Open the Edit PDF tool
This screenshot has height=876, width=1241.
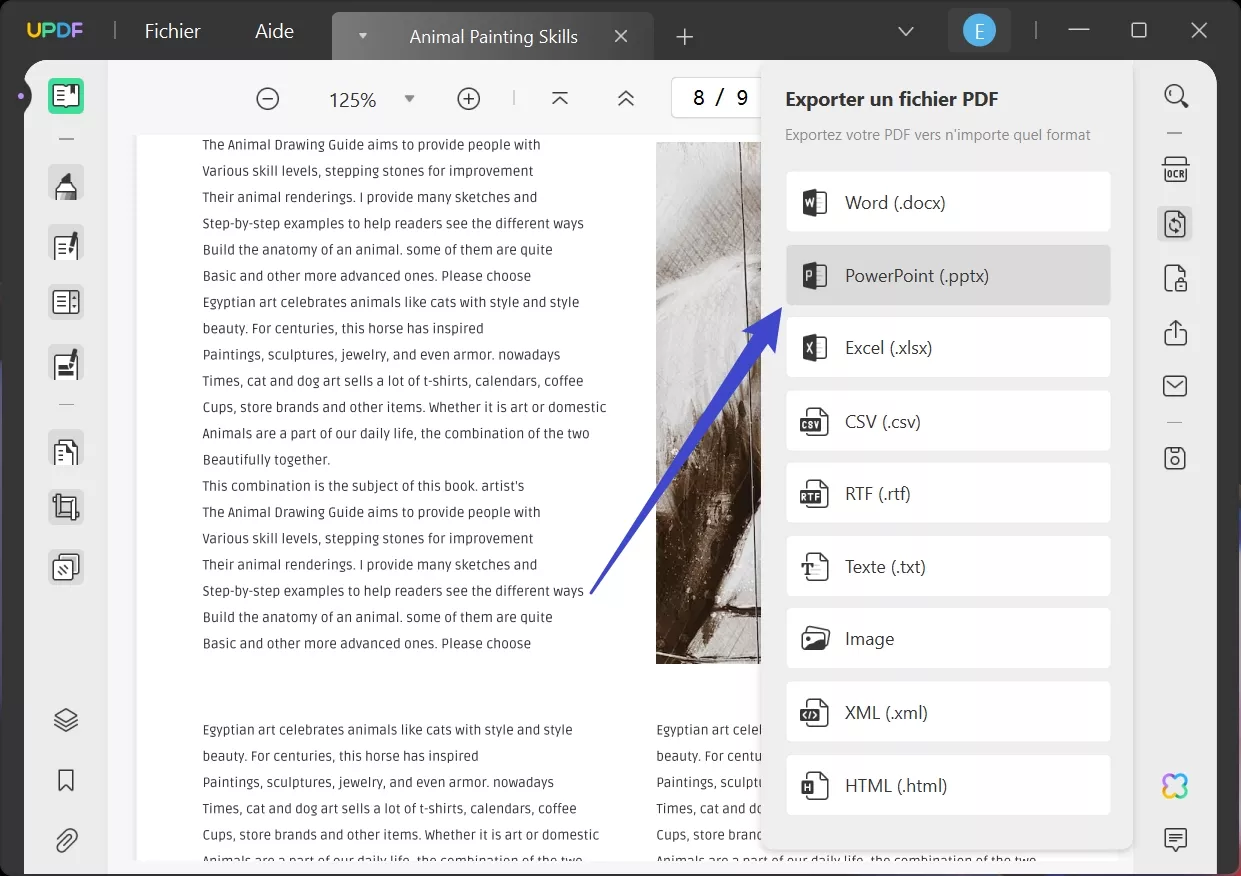(66, 244)
